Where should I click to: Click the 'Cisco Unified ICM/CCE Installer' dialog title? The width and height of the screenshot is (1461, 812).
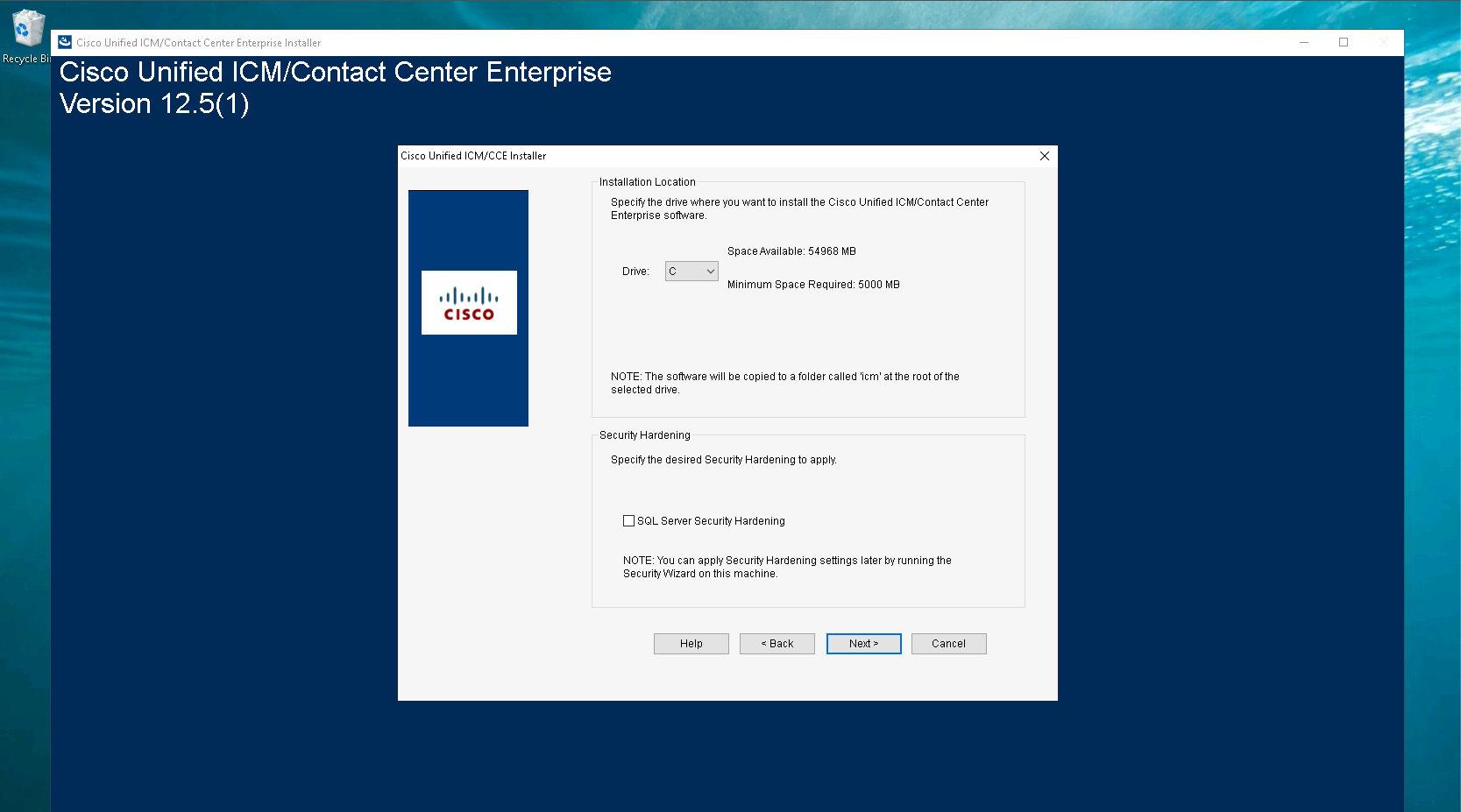click(x=473, y=156)
